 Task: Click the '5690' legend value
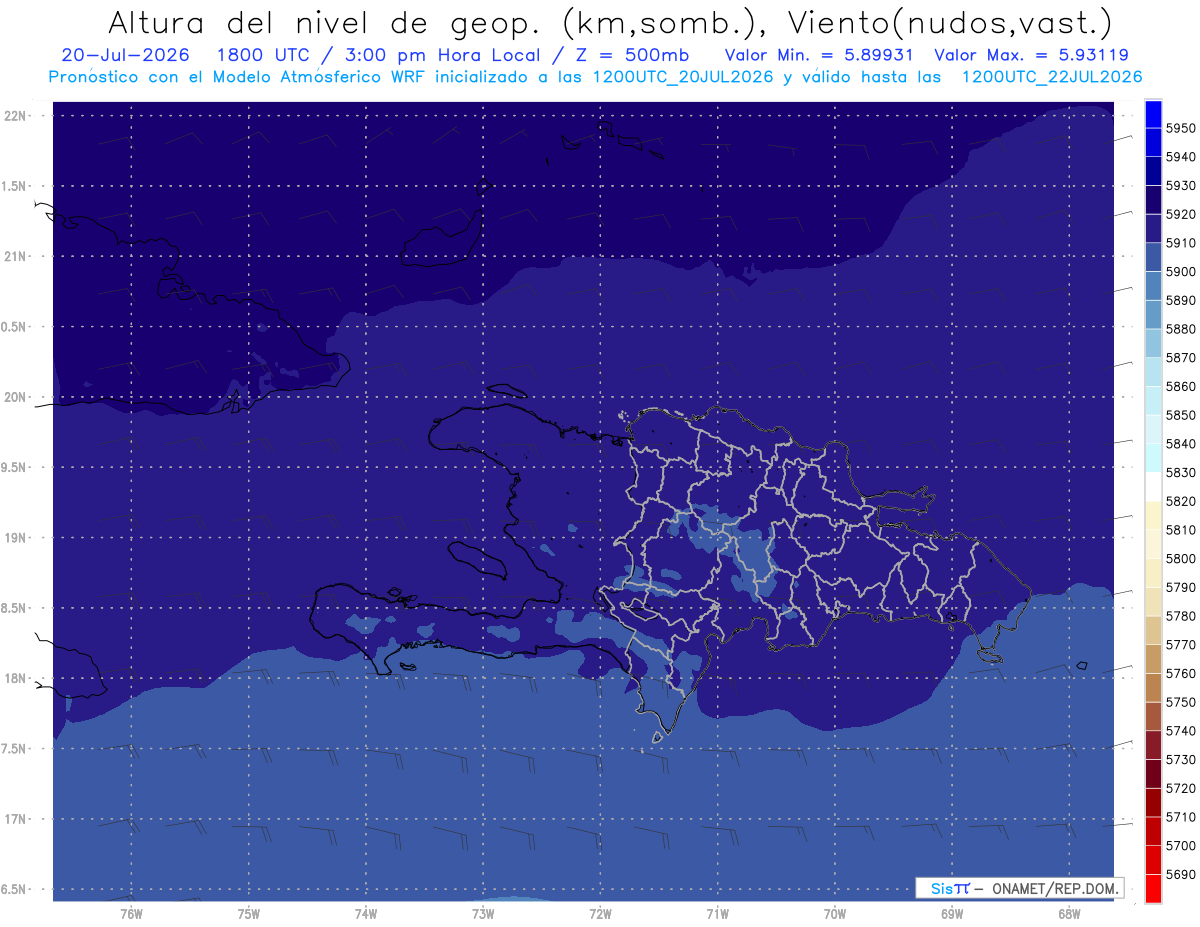coord(1181,874)
